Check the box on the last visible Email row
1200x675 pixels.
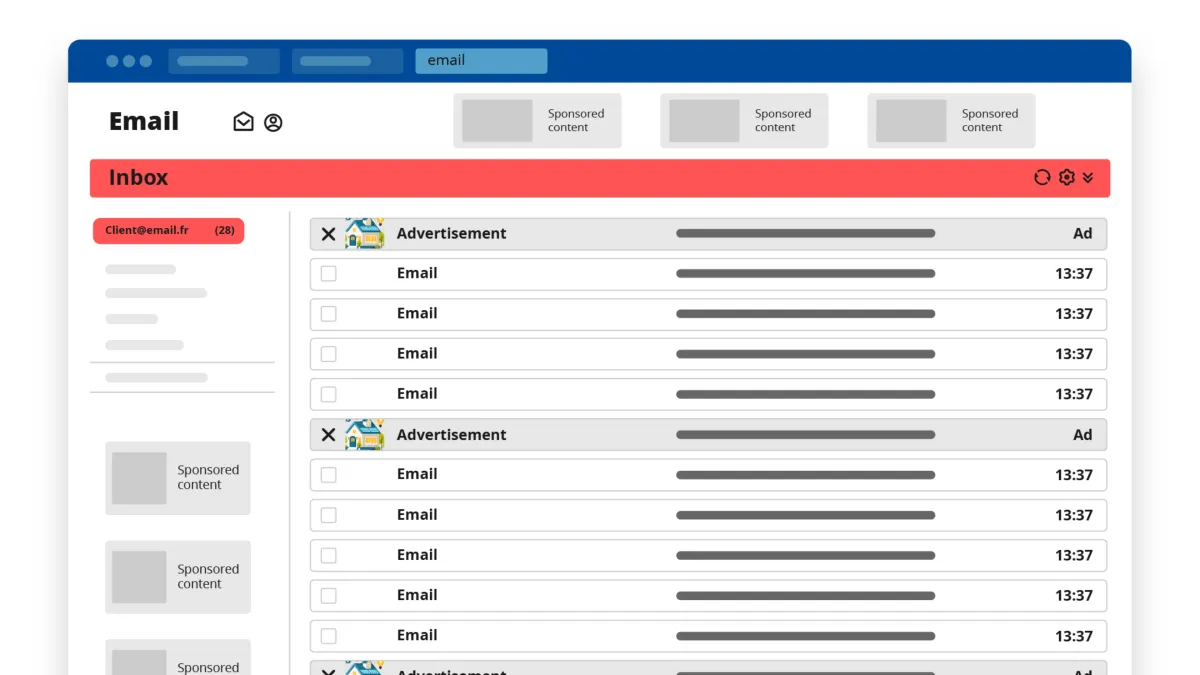click(x=328, y=636)
